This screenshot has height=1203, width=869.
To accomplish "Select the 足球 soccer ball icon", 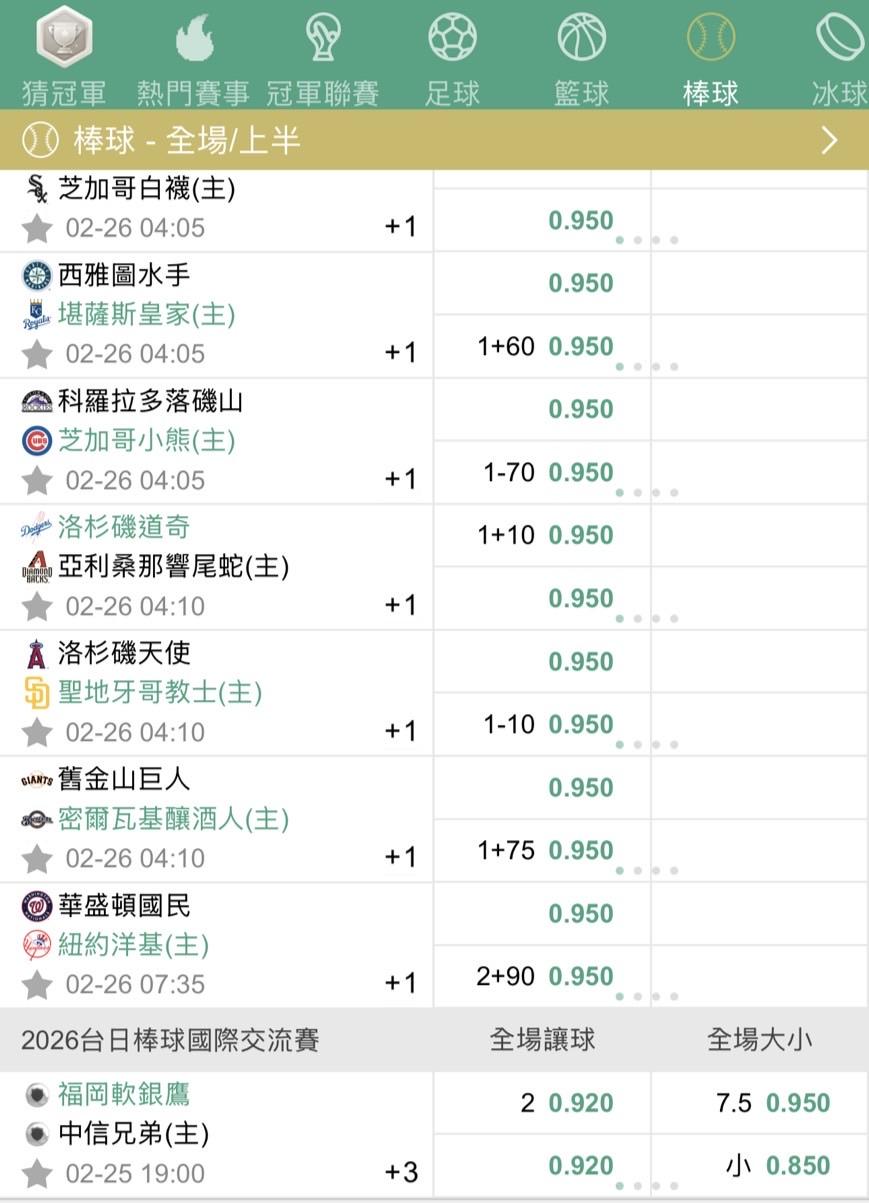I will (452, 38).
